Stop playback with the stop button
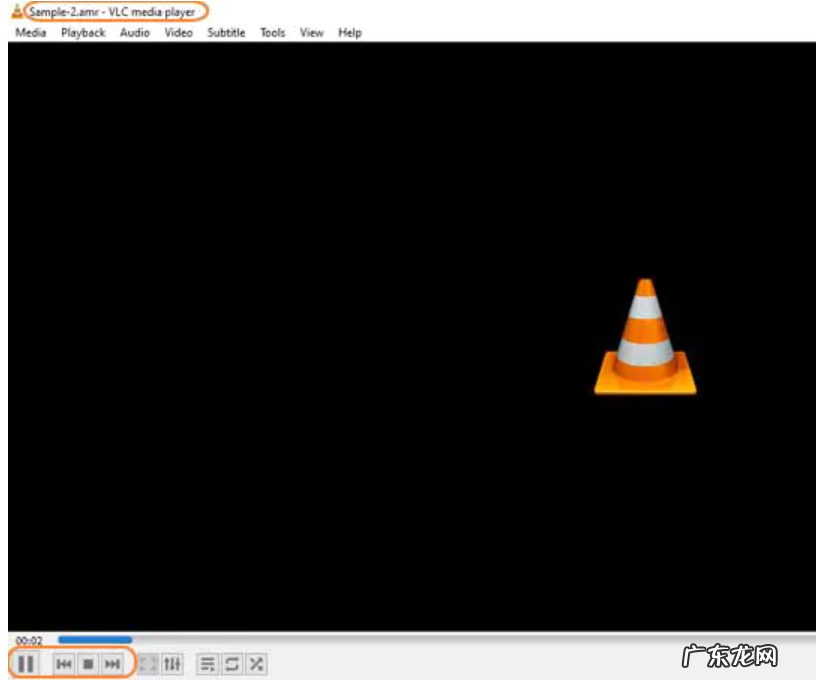This screenshot has width=816, height=685. click(88, 664)
